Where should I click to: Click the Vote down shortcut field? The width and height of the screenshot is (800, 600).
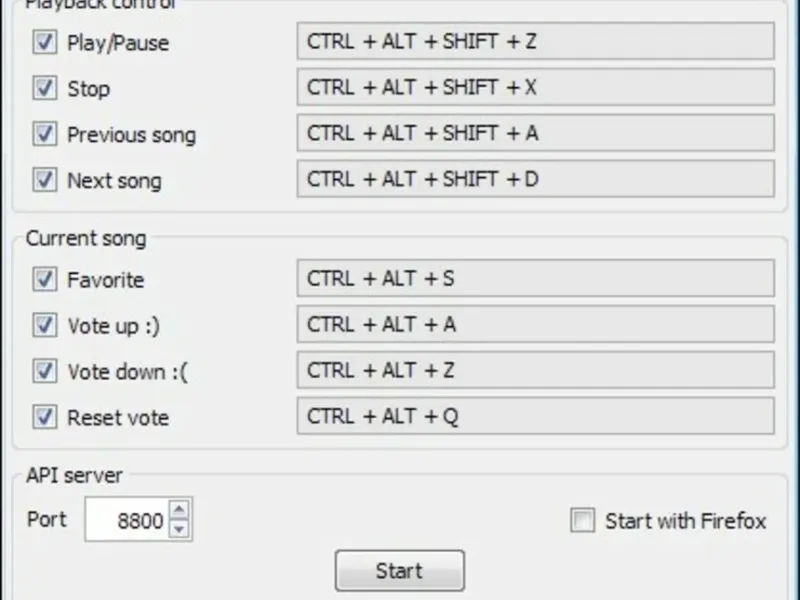(535, 371)
